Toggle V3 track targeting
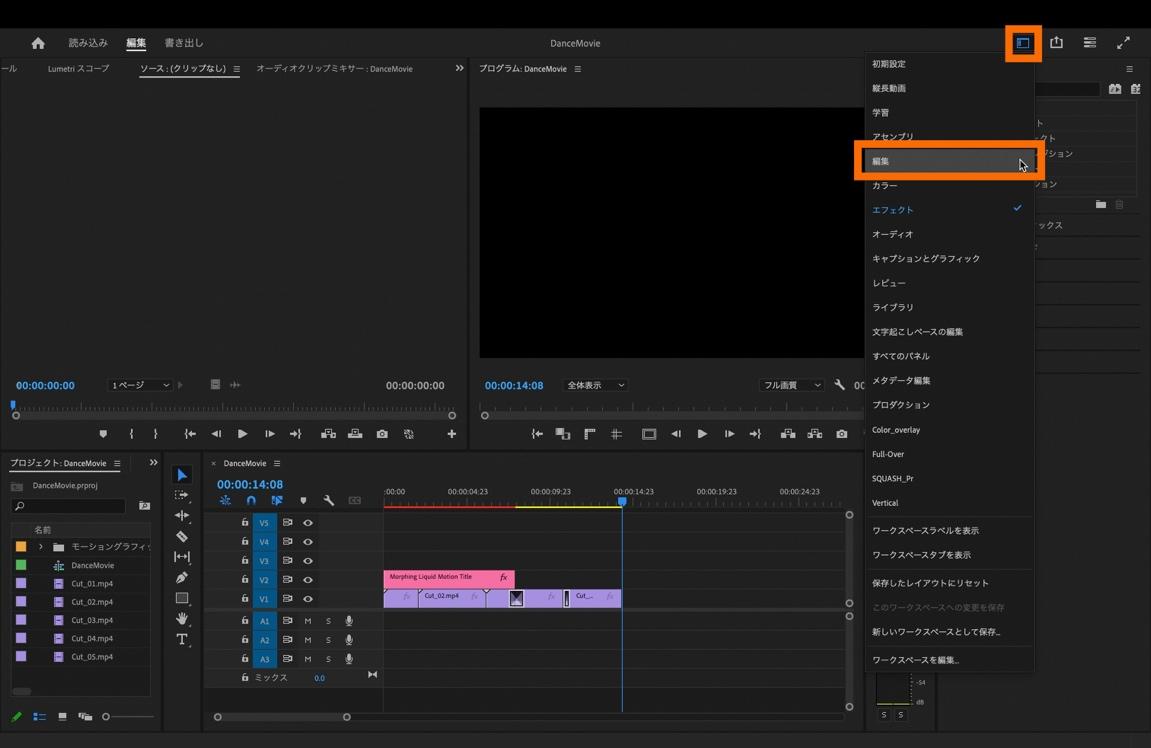 click(x=264, y=561)
